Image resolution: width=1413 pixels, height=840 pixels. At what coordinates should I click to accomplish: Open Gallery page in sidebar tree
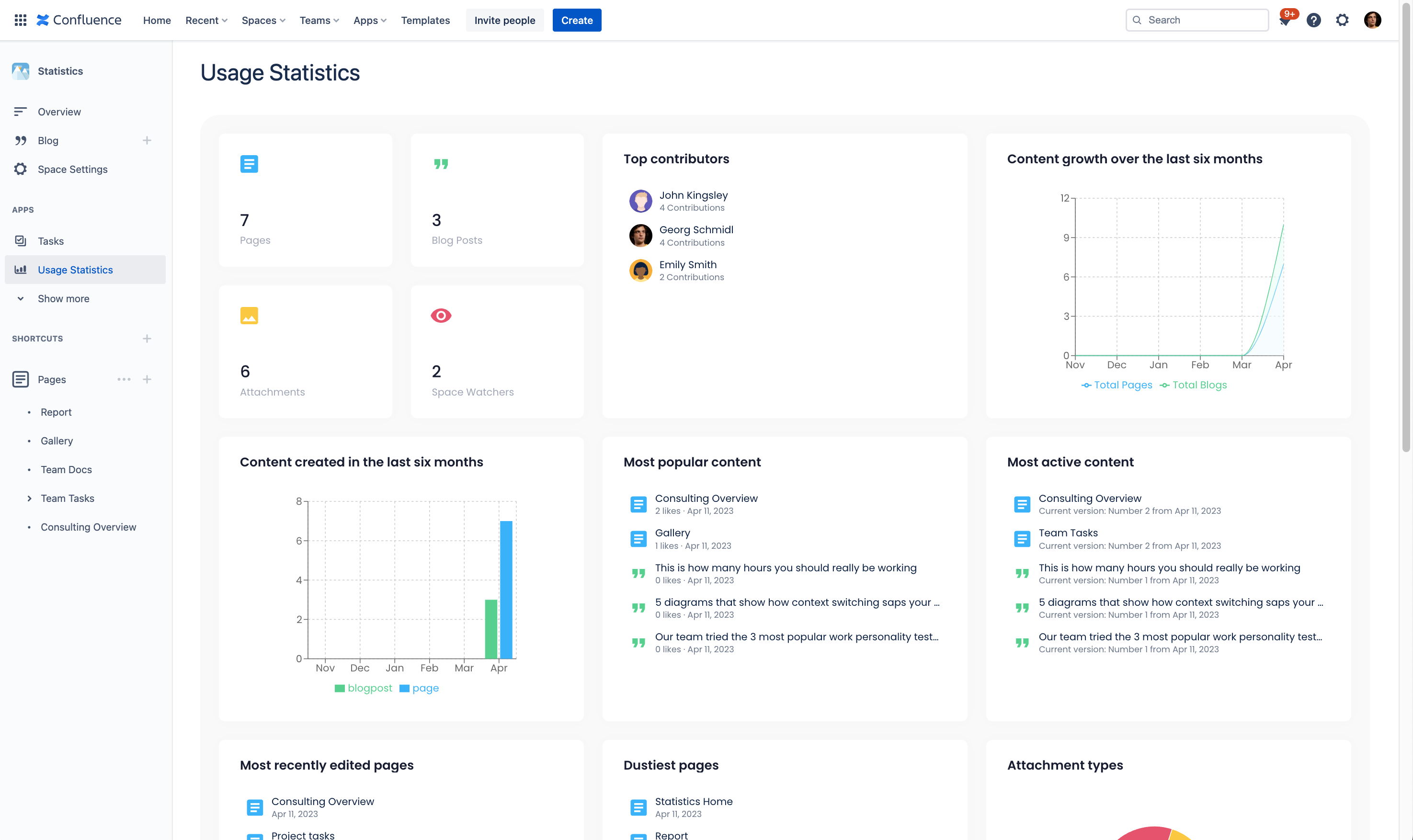click(57, 441)
